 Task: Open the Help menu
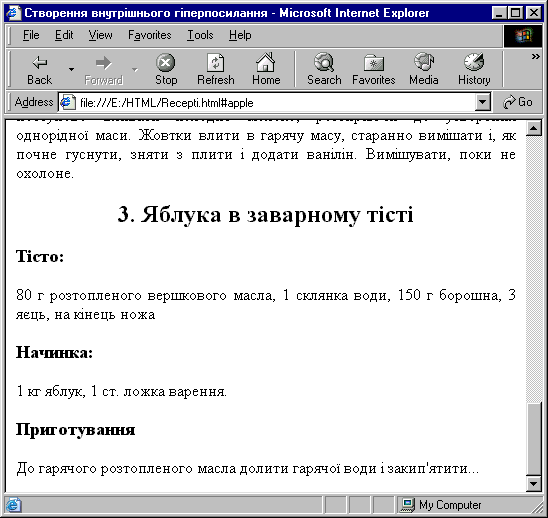(x=240, y=35)
